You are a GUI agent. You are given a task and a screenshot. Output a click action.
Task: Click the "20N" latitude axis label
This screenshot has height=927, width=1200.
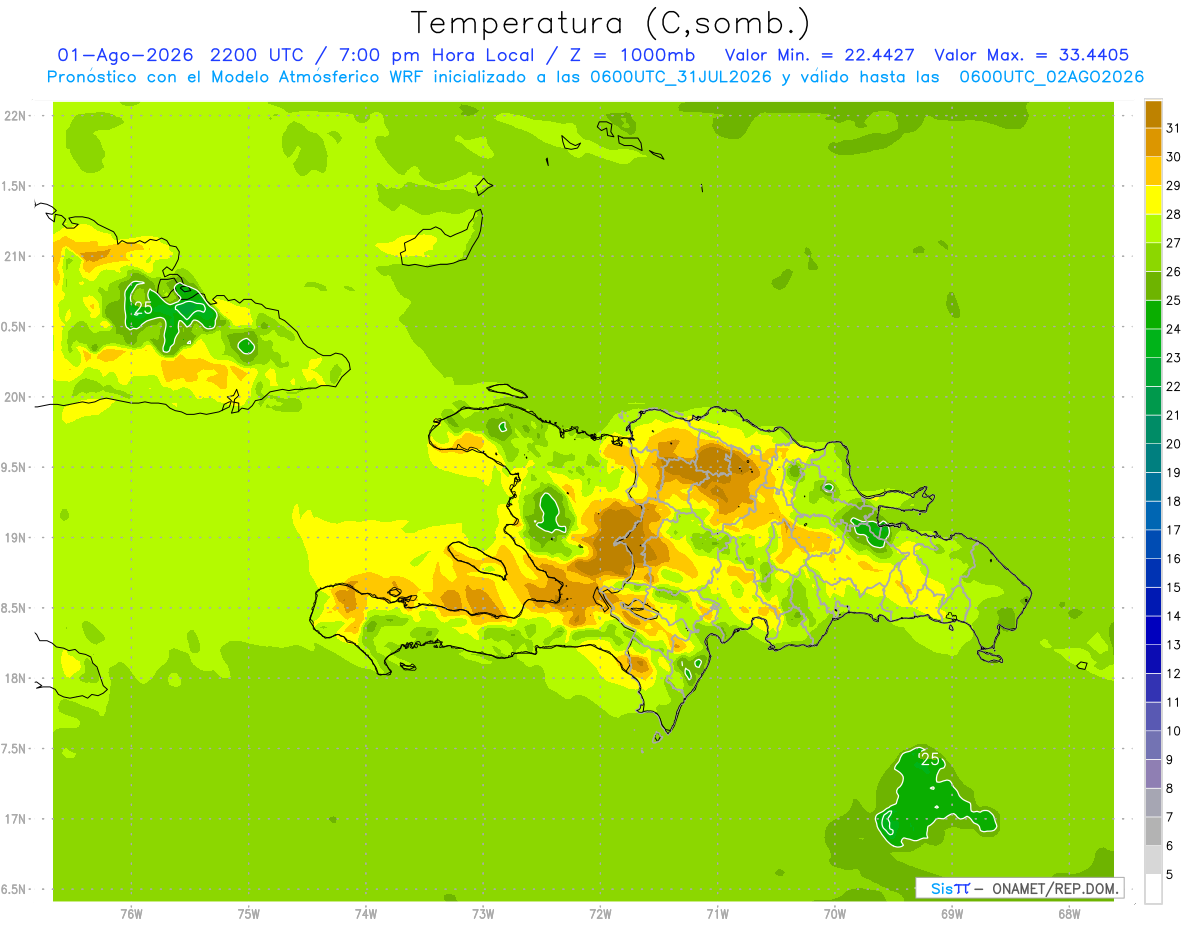[x=15, y=397]
